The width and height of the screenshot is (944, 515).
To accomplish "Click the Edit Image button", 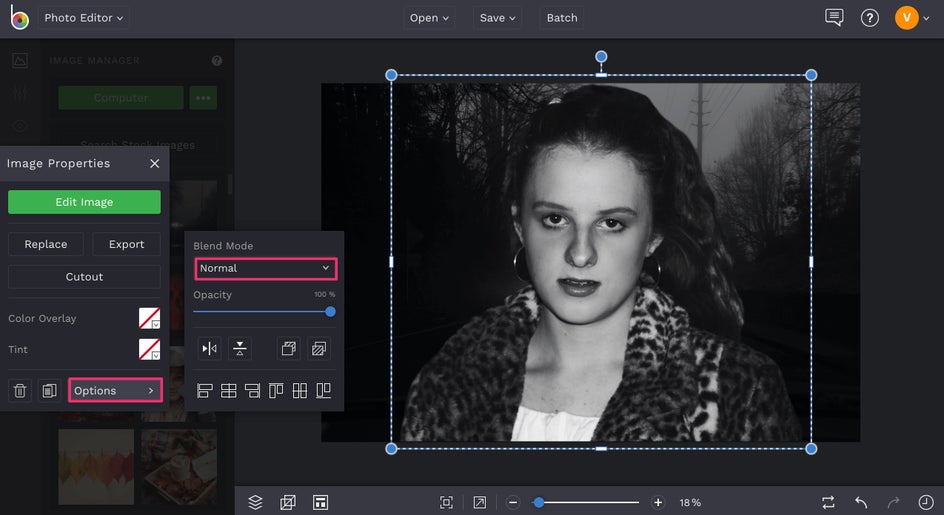I will [84, 202].
